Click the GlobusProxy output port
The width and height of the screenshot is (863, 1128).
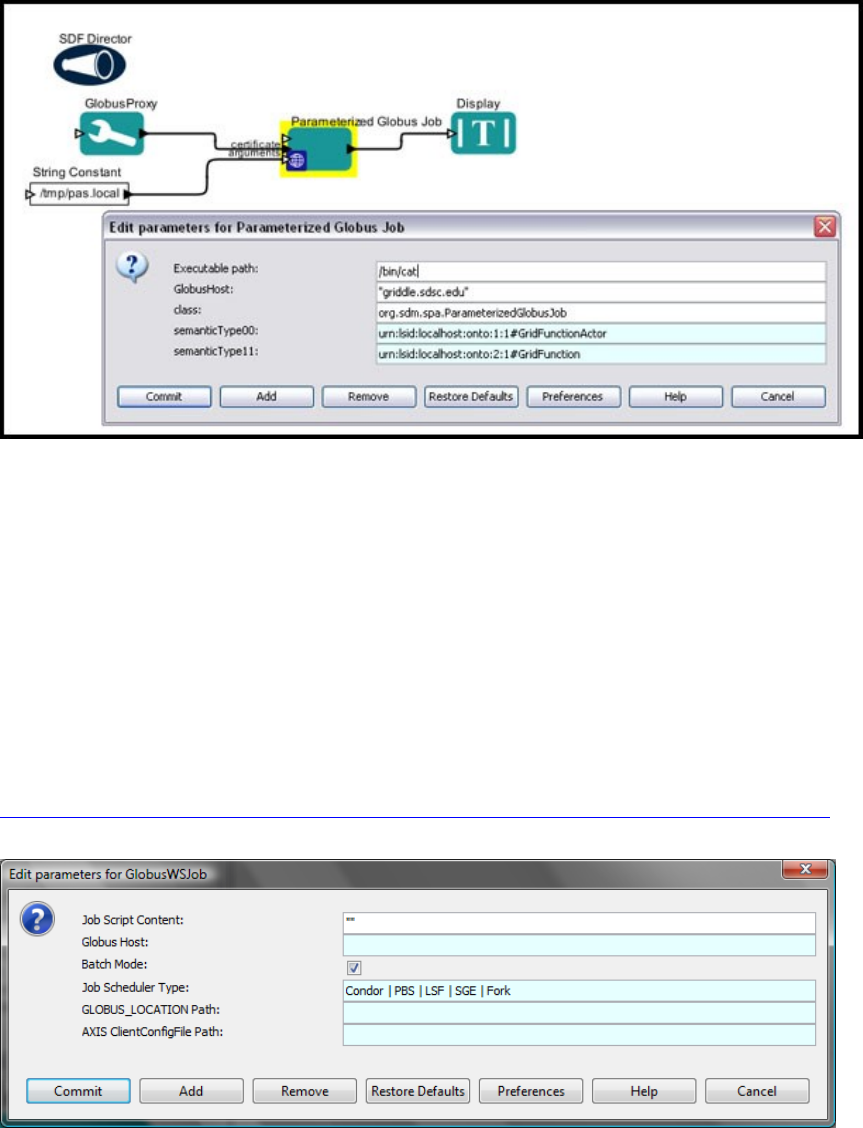[143, 133]
